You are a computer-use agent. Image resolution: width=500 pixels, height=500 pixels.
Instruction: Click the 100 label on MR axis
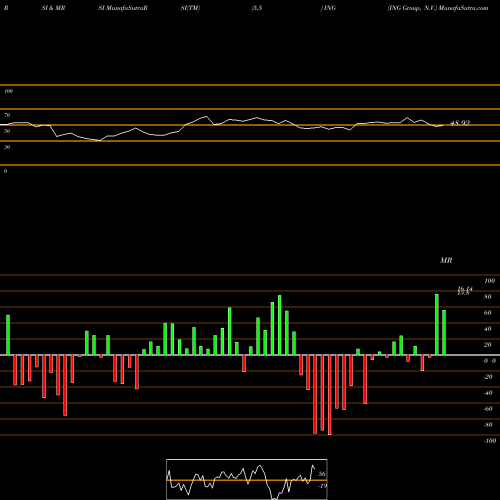click(489, 281)
